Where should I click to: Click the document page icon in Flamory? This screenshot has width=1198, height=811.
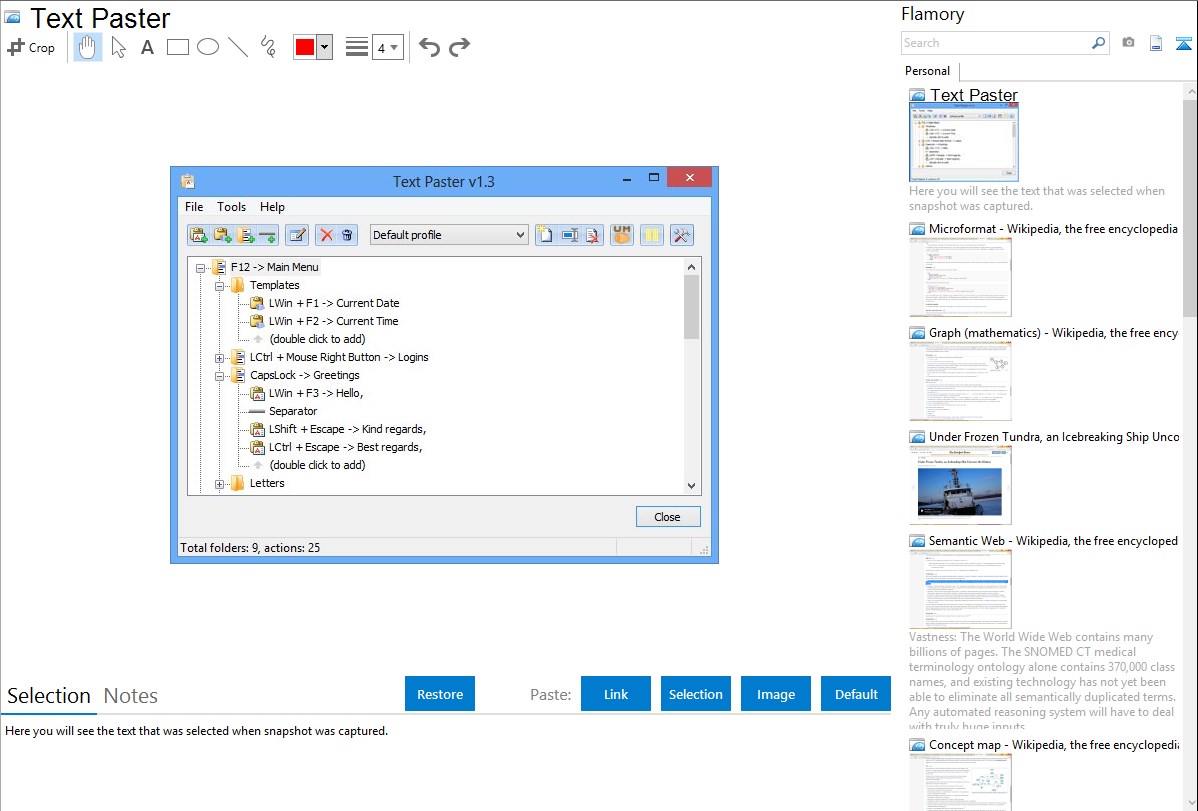click(1156, 43)
